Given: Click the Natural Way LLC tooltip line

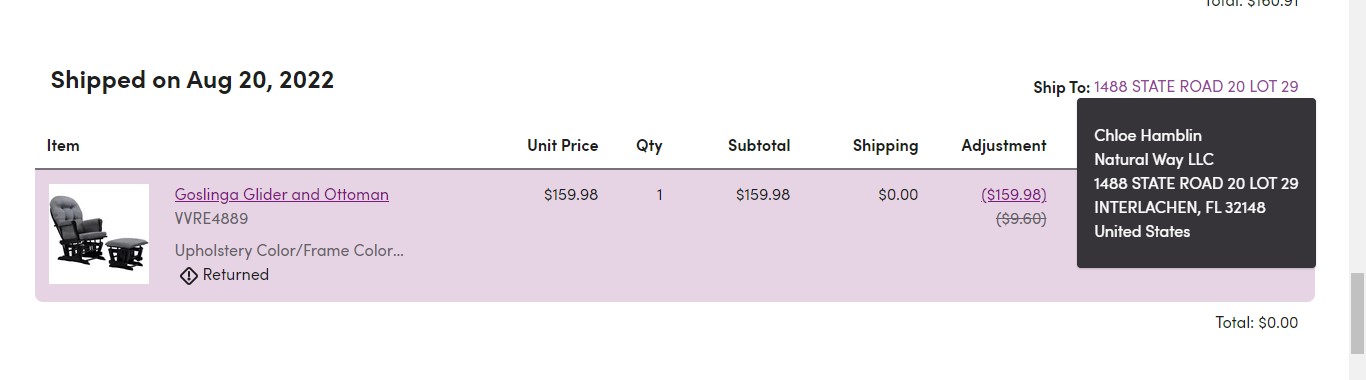Looking at the screenshot, I should (x=1154, y=159).
